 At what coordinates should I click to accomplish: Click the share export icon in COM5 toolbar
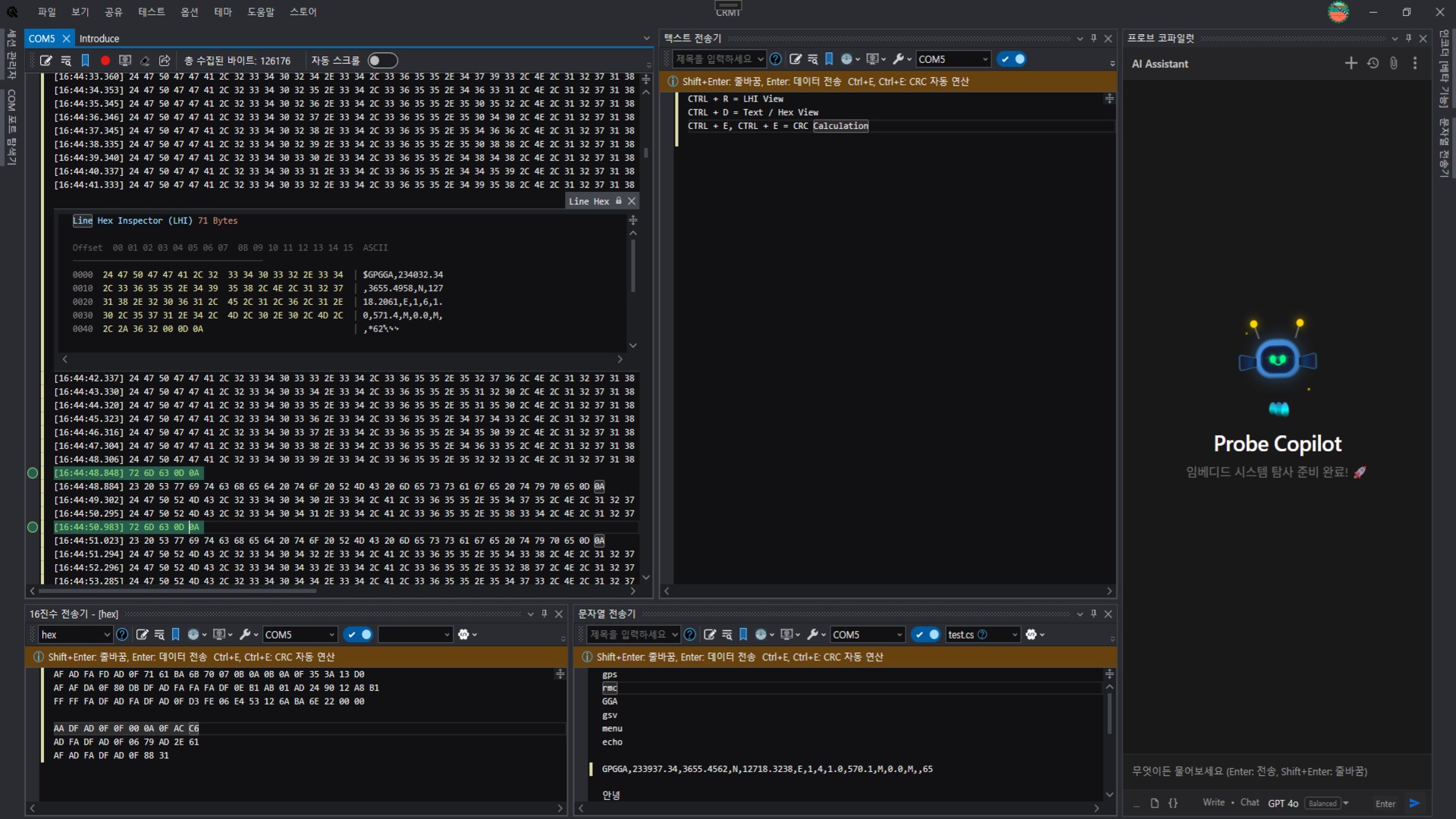tap(165, 61)
